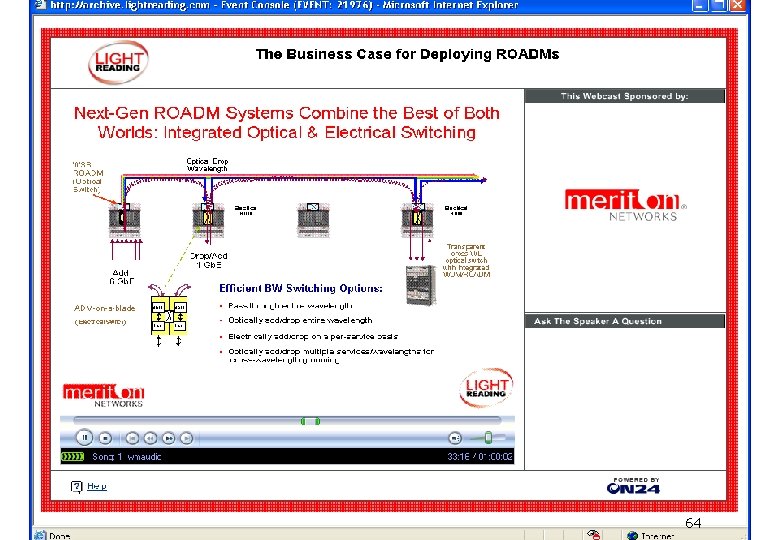Click the previous track button
Viewport: 780px width, 540px height.
[132, 438]
